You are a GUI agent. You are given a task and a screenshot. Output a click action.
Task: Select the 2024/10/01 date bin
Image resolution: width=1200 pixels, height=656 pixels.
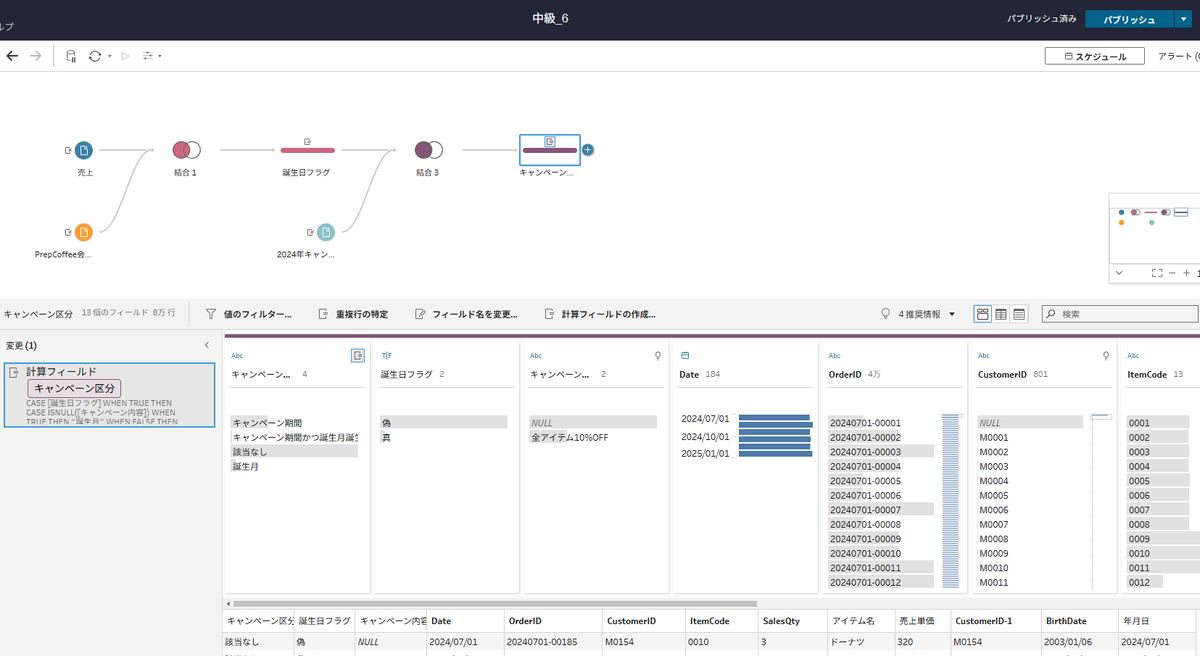point(705,436)
